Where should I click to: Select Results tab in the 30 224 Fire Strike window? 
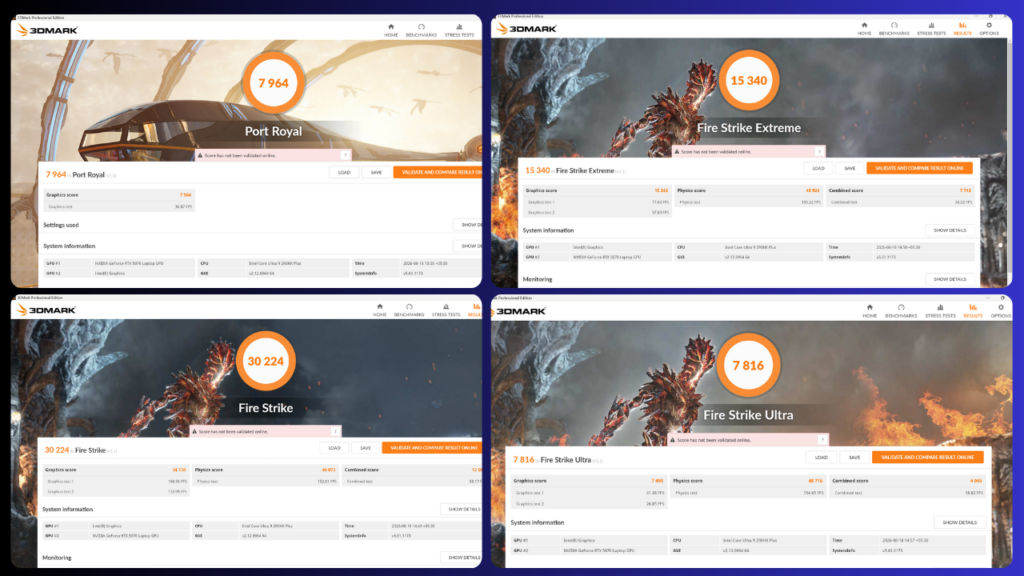[475, 310]
